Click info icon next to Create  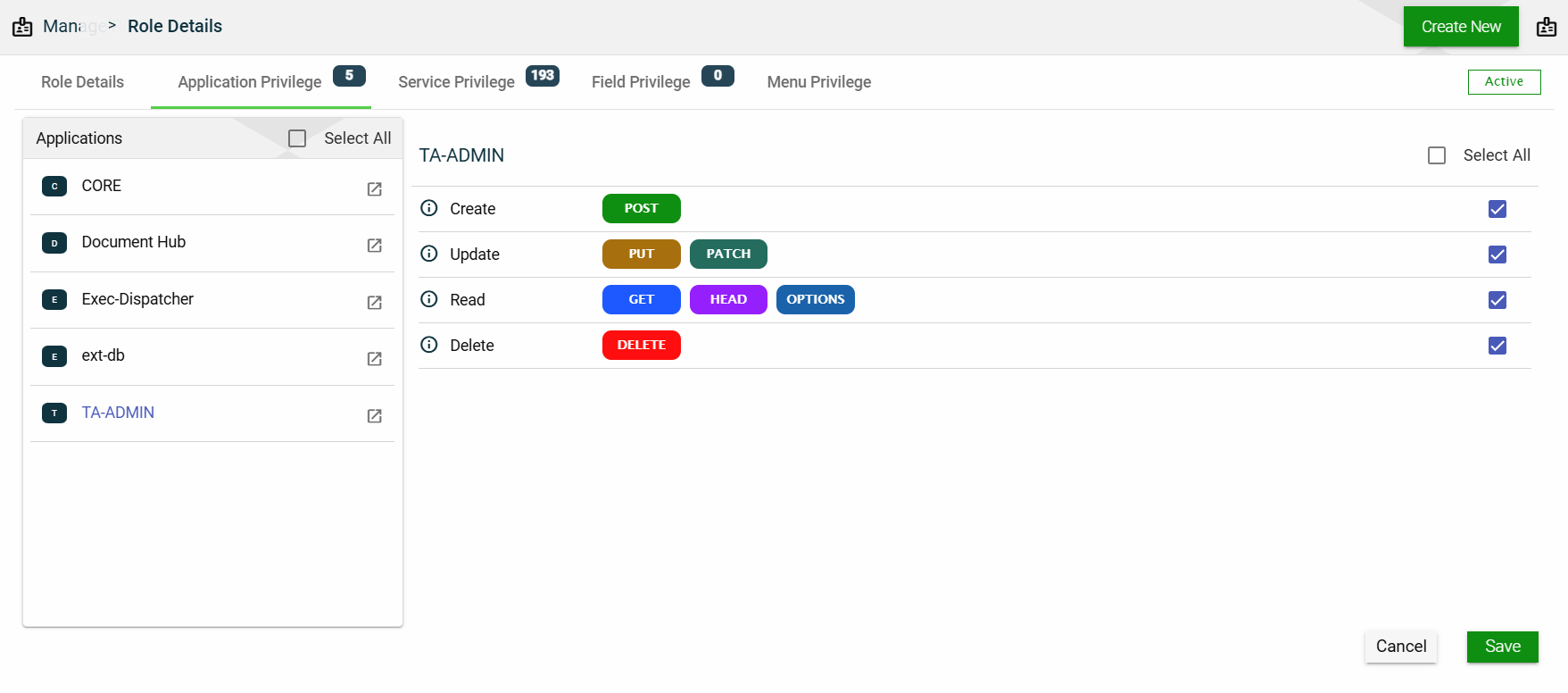[x=429, y=208]
